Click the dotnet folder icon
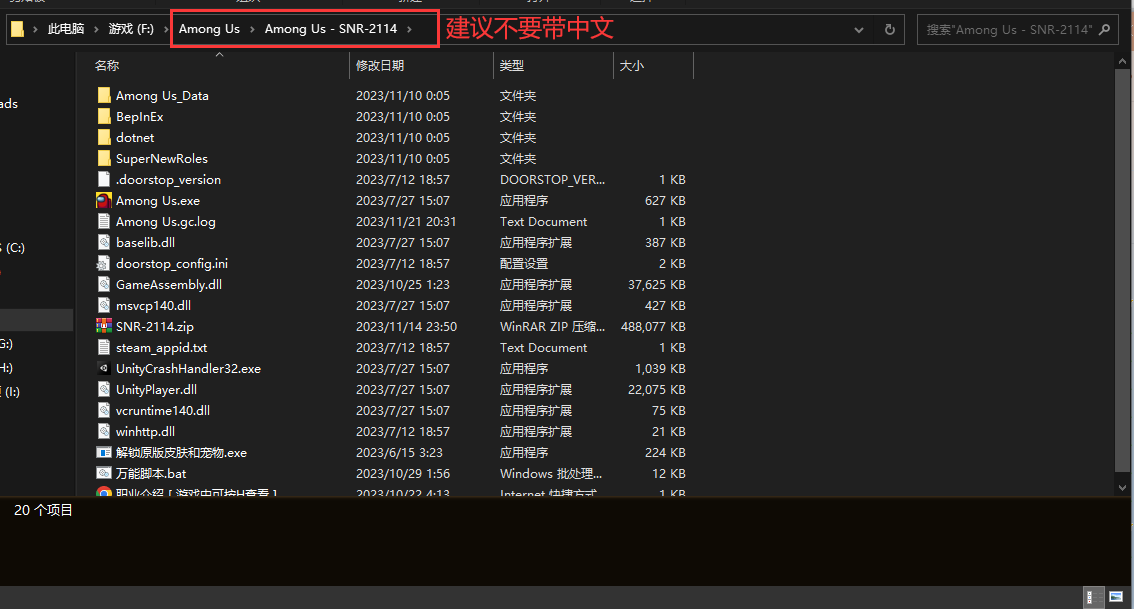 coord(104,137)
